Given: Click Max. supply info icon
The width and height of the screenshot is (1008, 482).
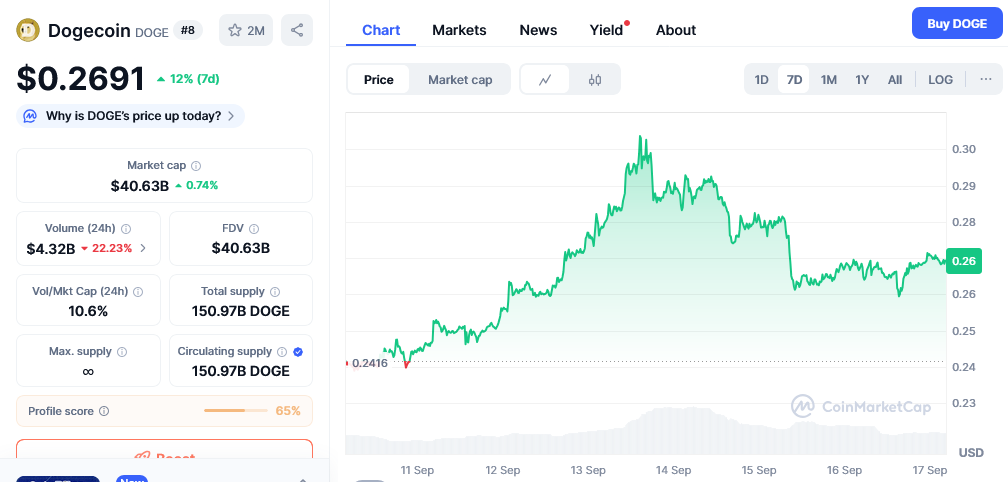Looking at the screenshot, I should (122, 352).
